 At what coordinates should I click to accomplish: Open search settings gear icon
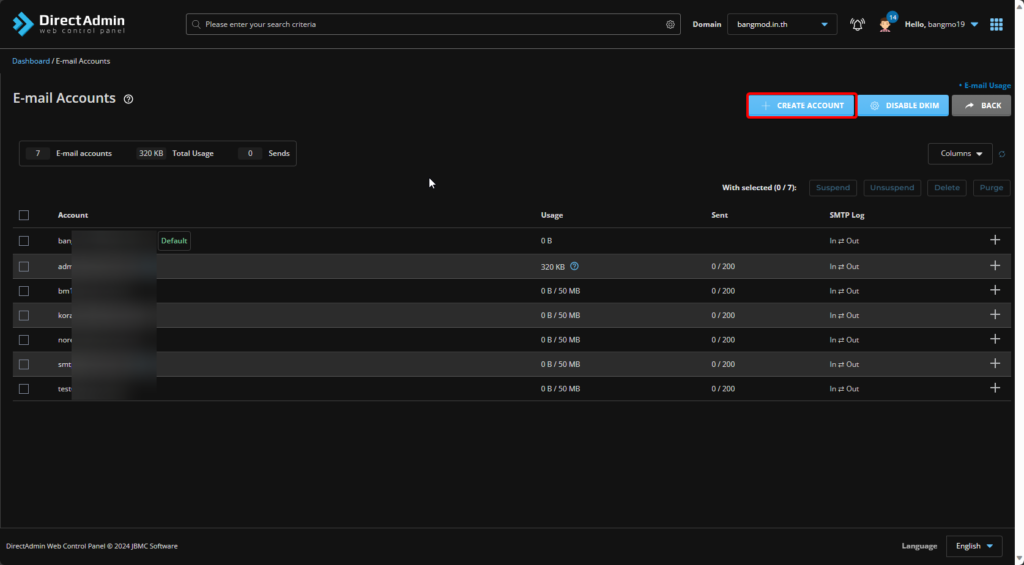(x=670, y=24)
